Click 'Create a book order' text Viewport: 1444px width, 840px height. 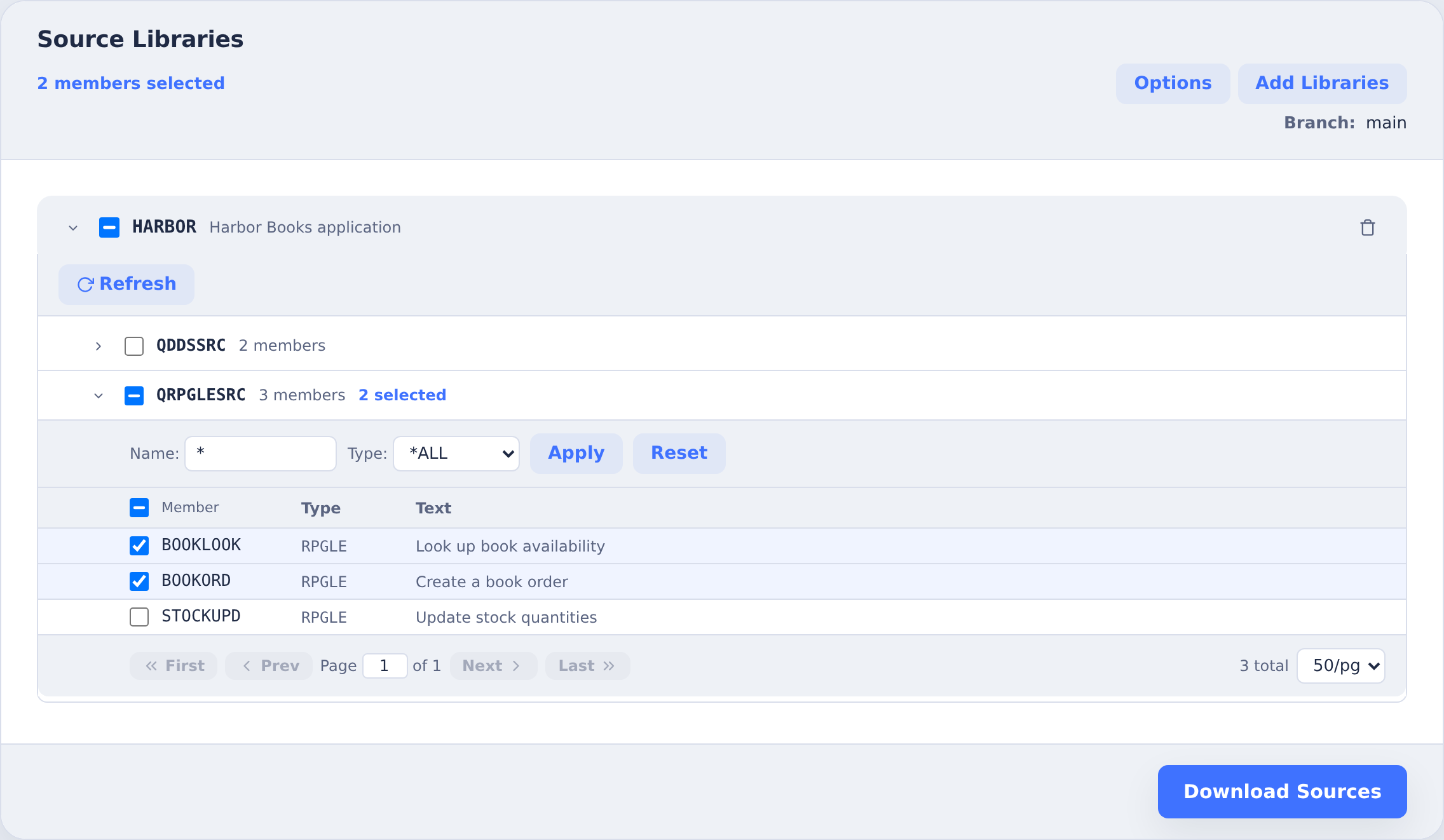492,582
